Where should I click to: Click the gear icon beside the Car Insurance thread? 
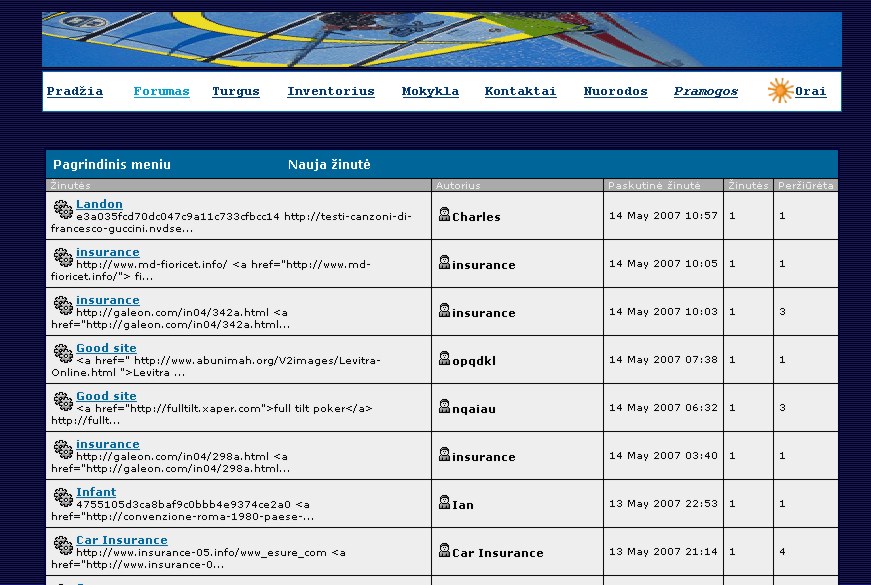coord(63,545)
